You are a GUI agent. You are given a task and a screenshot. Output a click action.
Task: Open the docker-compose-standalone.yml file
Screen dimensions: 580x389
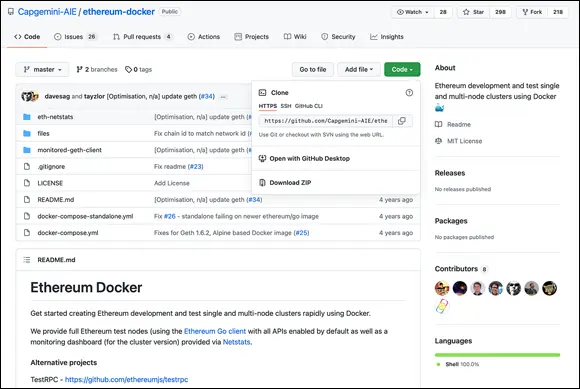coord(85,216)
